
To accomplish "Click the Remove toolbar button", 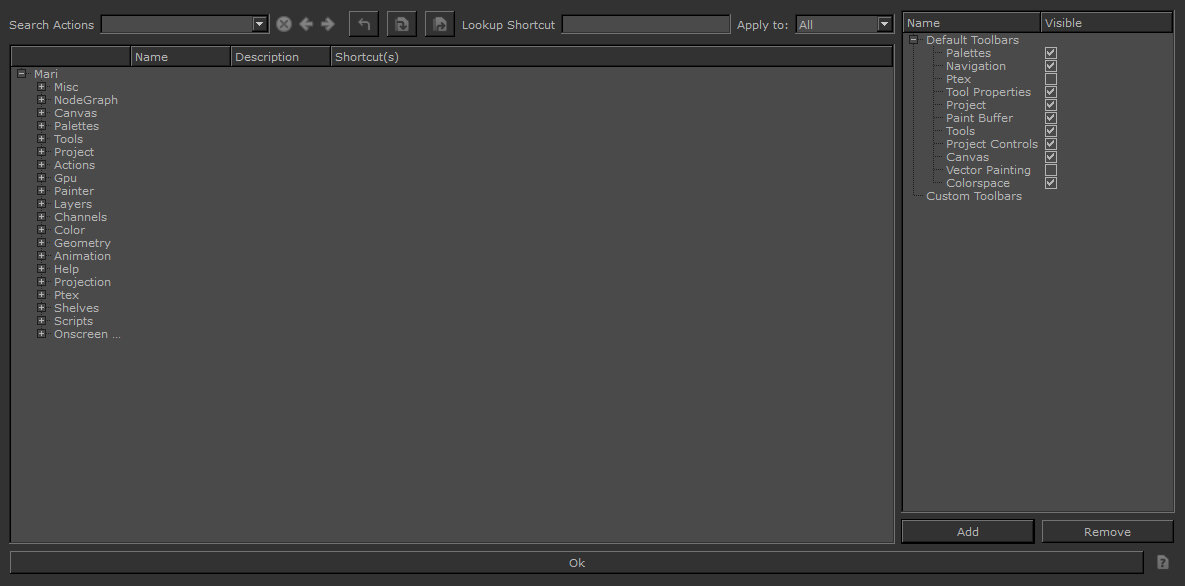I will [x=1107, y=531].
